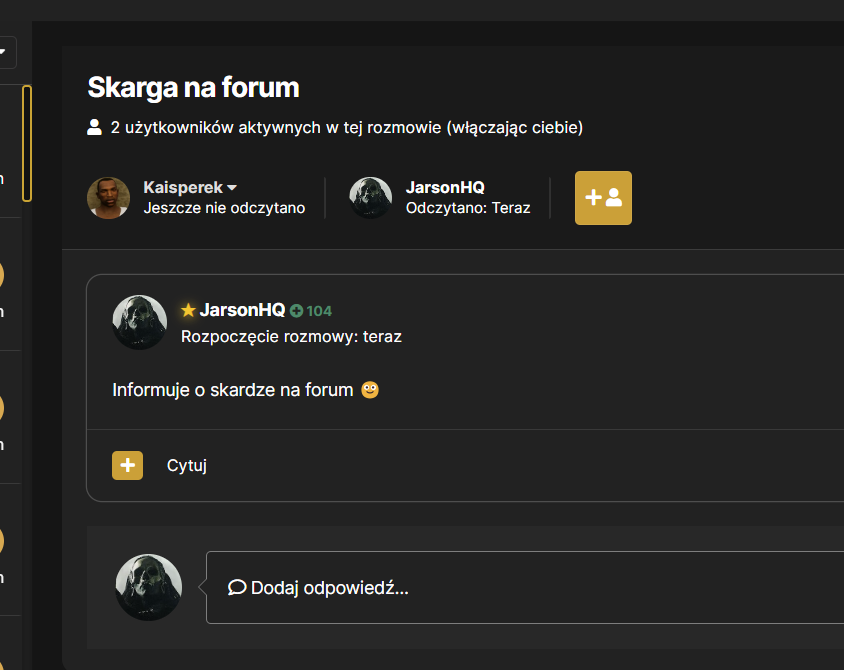The image size is (844, 670).
Task: Click the add participant icon button
Action: 603,198
